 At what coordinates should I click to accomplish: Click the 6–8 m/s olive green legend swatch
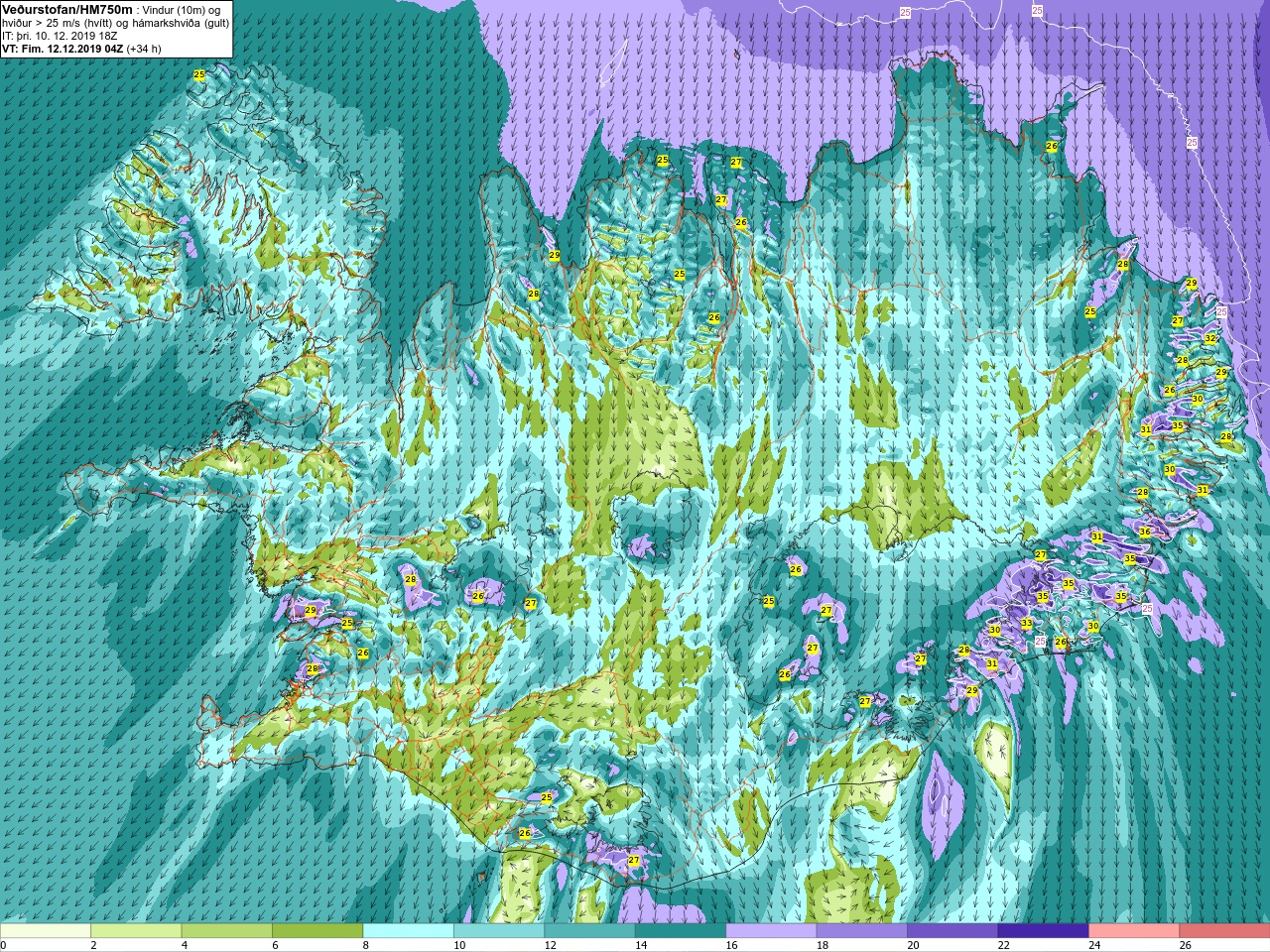317,931
